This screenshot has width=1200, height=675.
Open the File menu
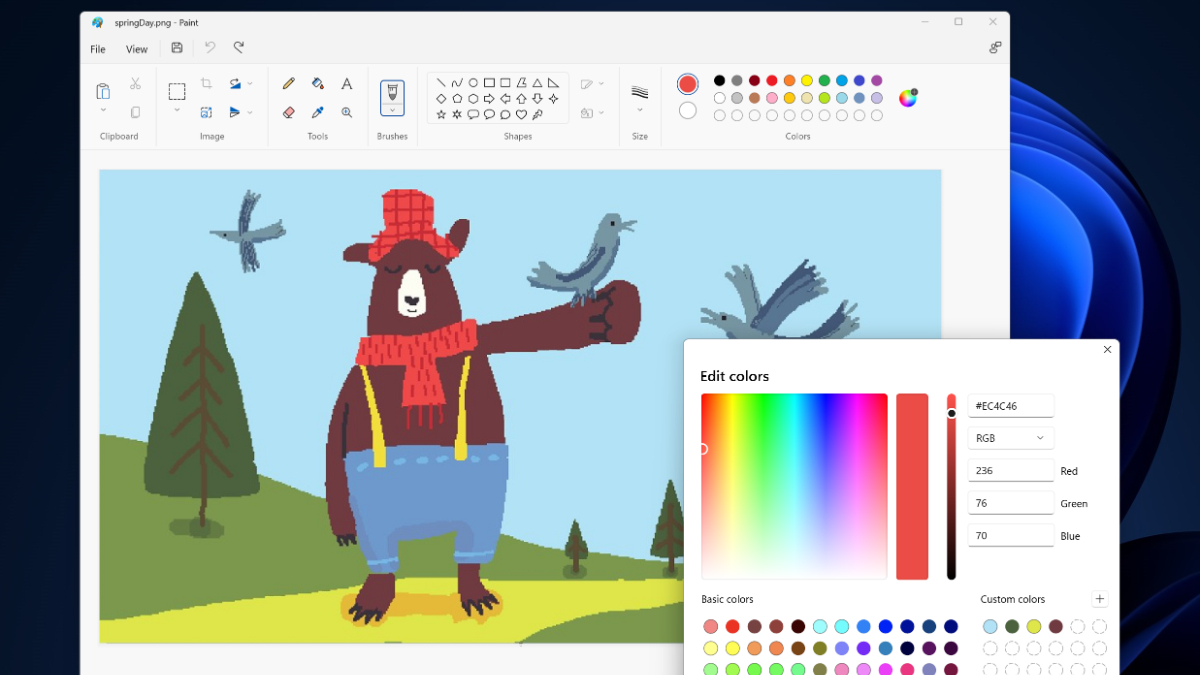[x=98, y=49]
